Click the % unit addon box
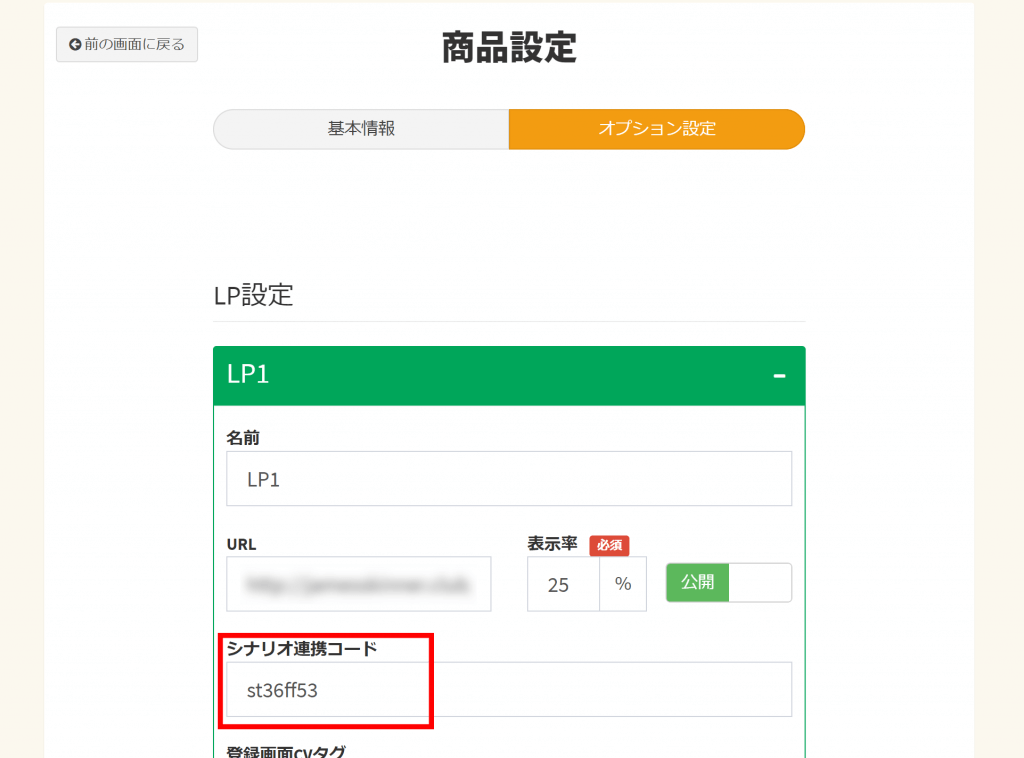The height and width of the screenshot is (758, 1024). point(623,584)
